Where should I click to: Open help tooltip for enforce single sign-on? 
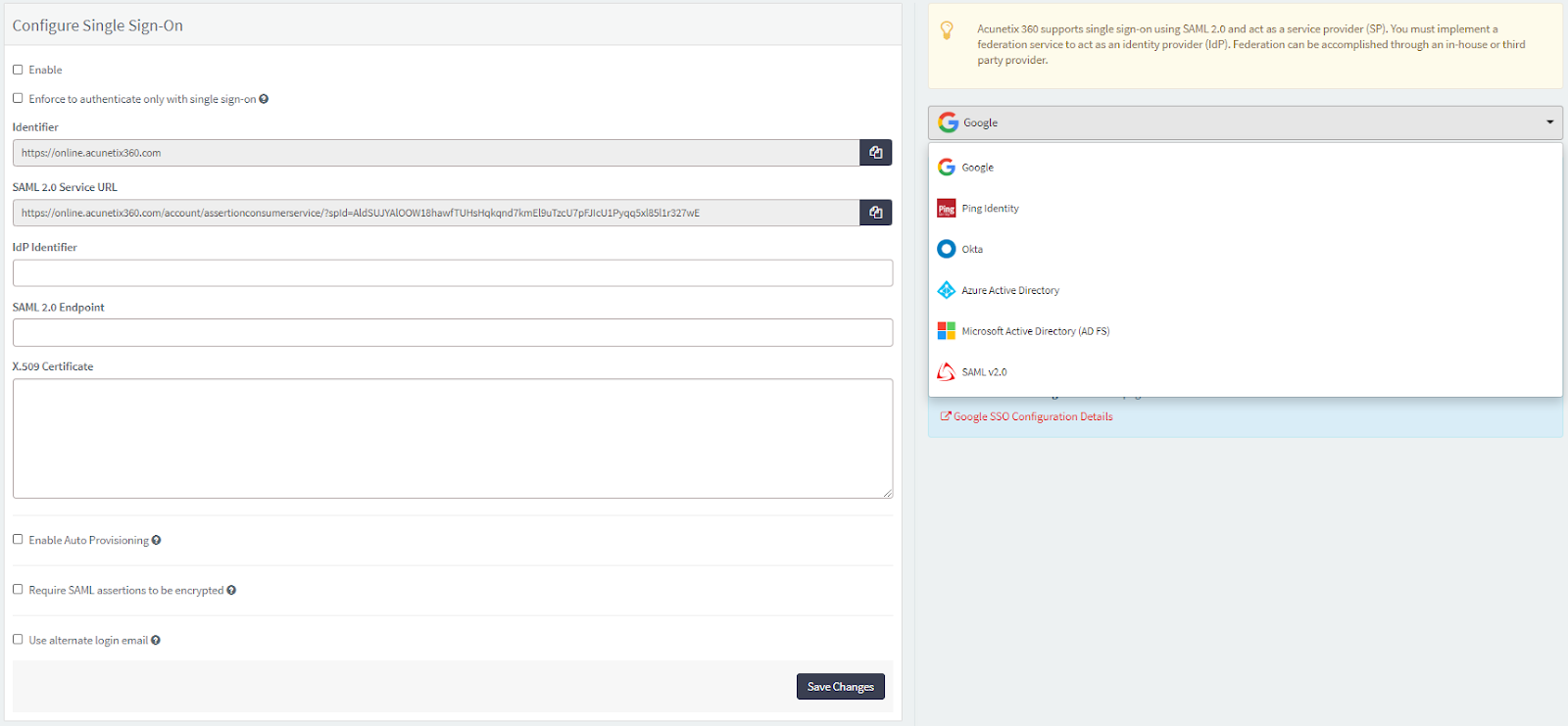264,99
